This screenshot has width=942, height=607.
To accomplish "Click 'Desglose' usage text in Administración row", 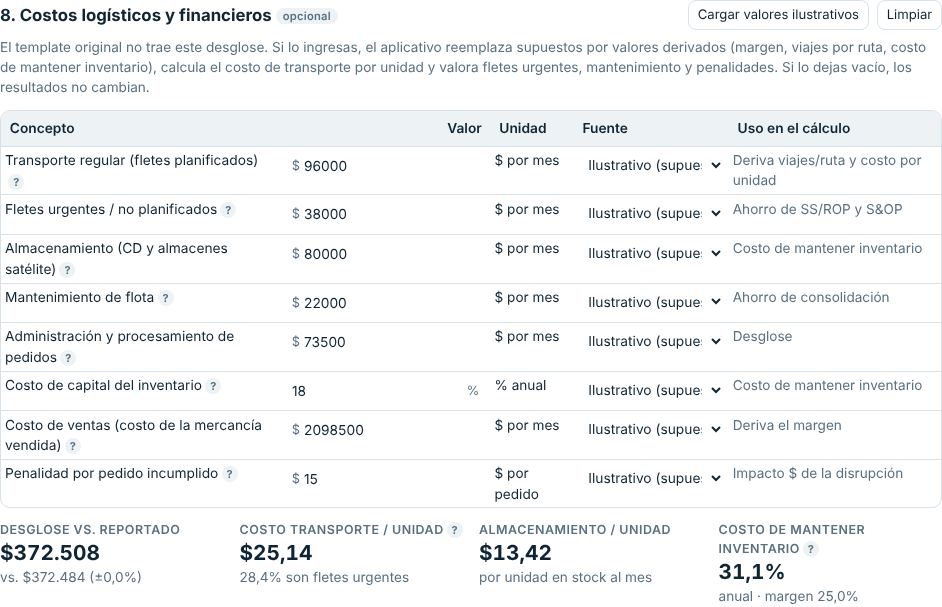I will click(762, 337).
